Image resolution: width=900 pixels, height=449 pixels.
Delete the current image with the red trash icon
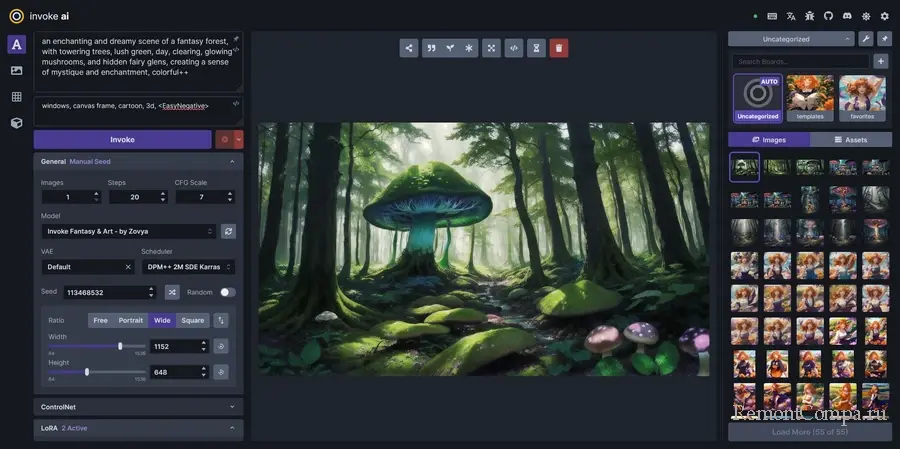tap(558, 48)
